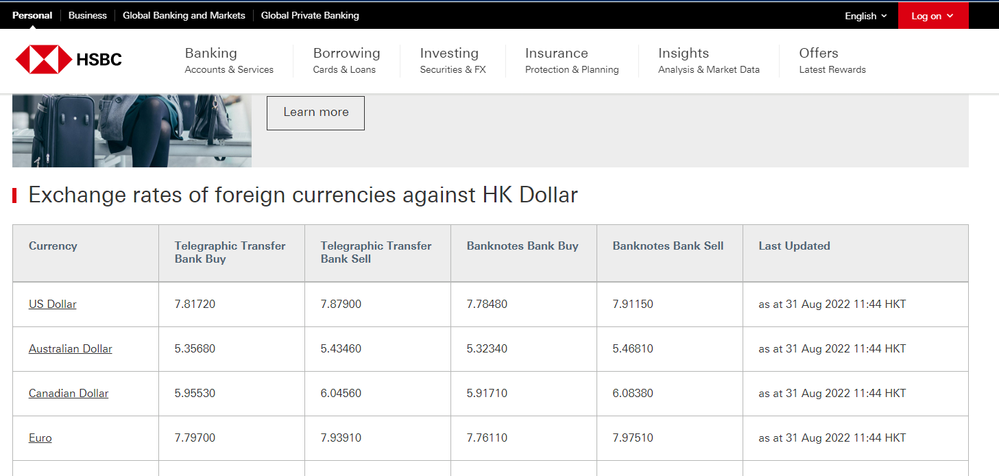Open Global Private Banking
Image resolution: width=999 pixels, height=476 pixels.
(310, 15)
